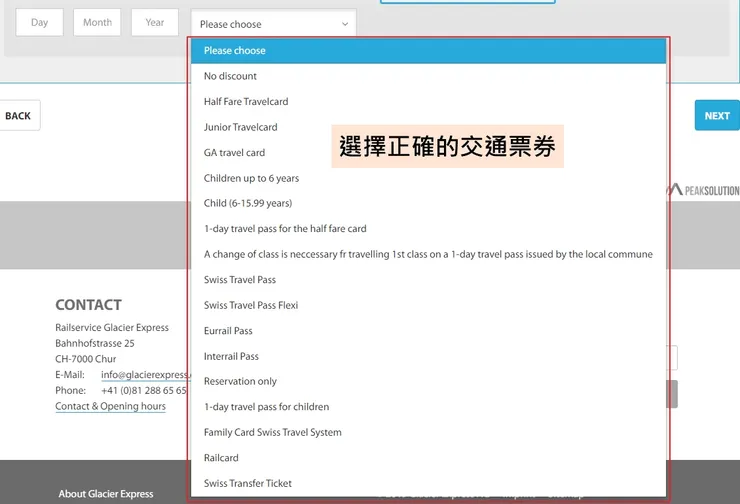Select 'Child (6-15.99 years)' option
The width and height of the screenshot is (740, 504).
429,203
